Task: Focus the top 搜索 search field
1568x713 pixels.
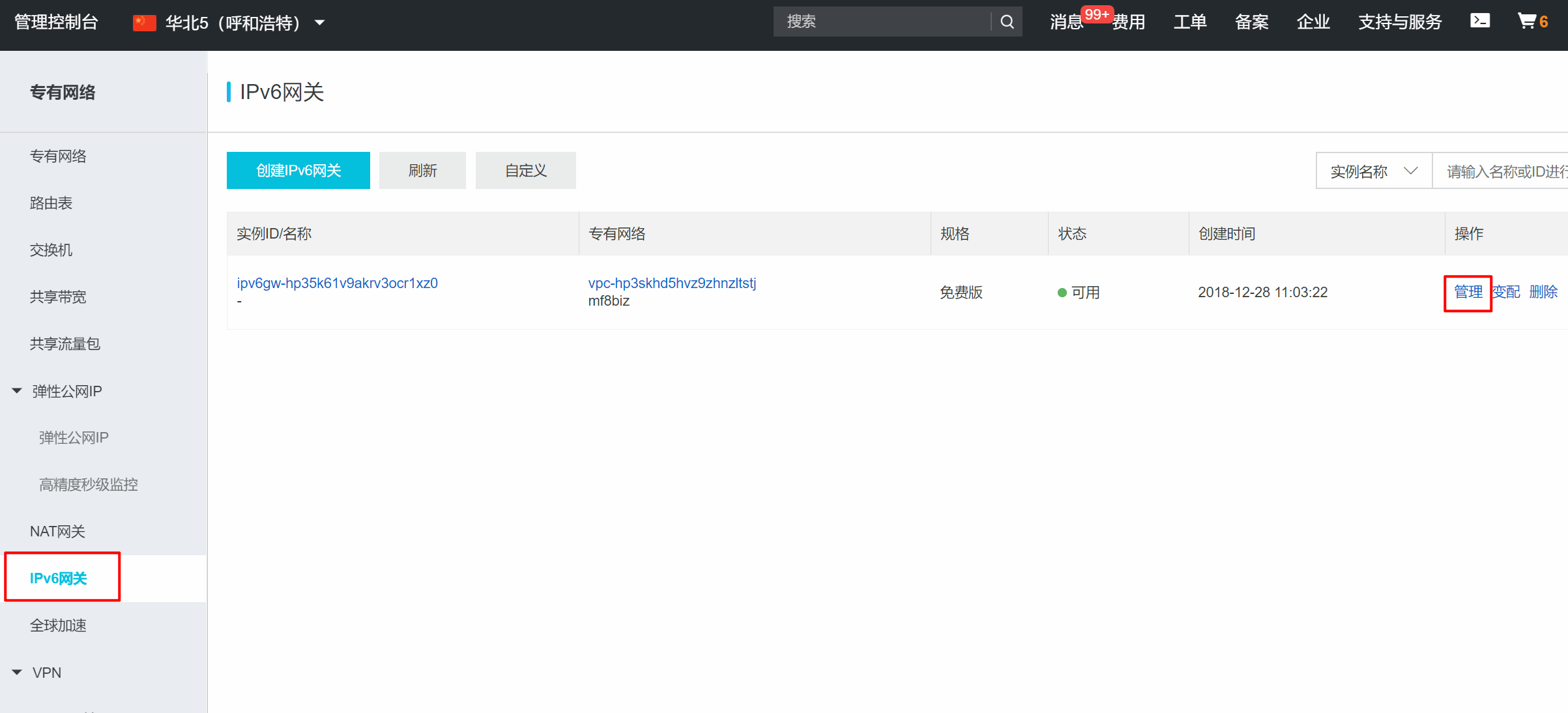Action: coord(882,22)
